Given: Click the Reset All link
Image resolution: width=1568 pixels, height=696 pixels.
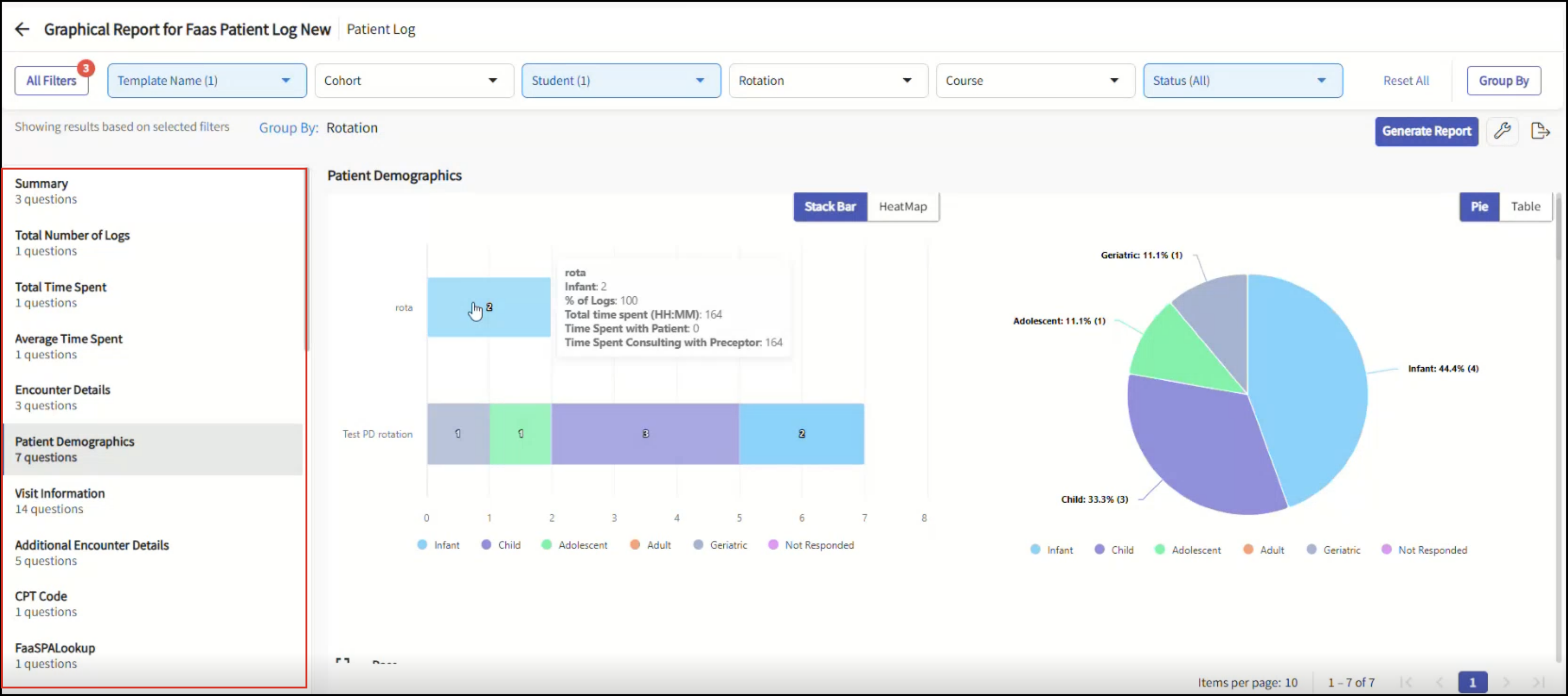Looking at the screenshot, I should pyautogui.click(x=1405, y=80).
